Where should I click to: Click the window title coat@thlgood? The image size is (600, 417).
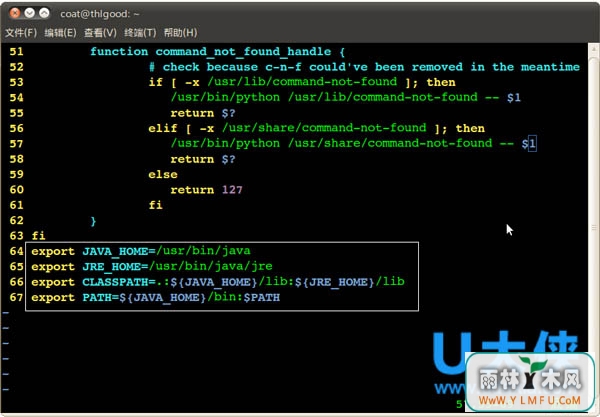tap(99, 14)
